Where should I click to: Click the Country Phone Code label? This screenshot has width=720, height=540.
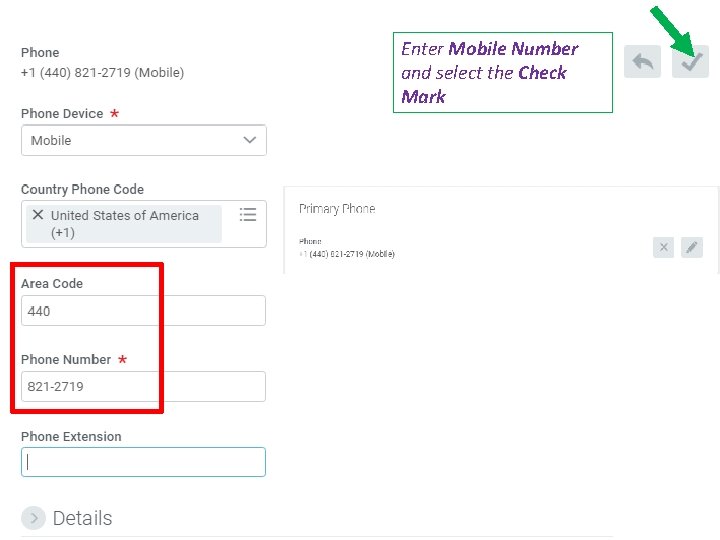tap(82, 189)
